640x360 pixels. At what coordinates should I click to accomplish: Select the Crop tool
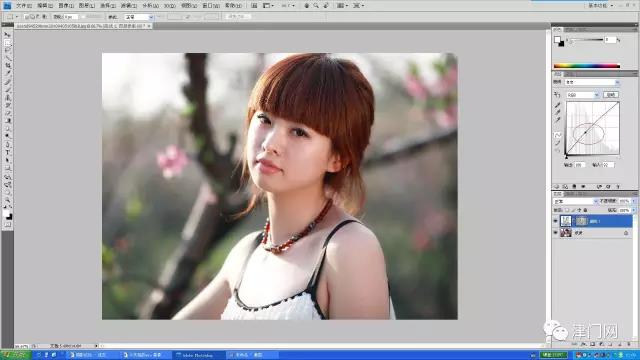(7, 65)
